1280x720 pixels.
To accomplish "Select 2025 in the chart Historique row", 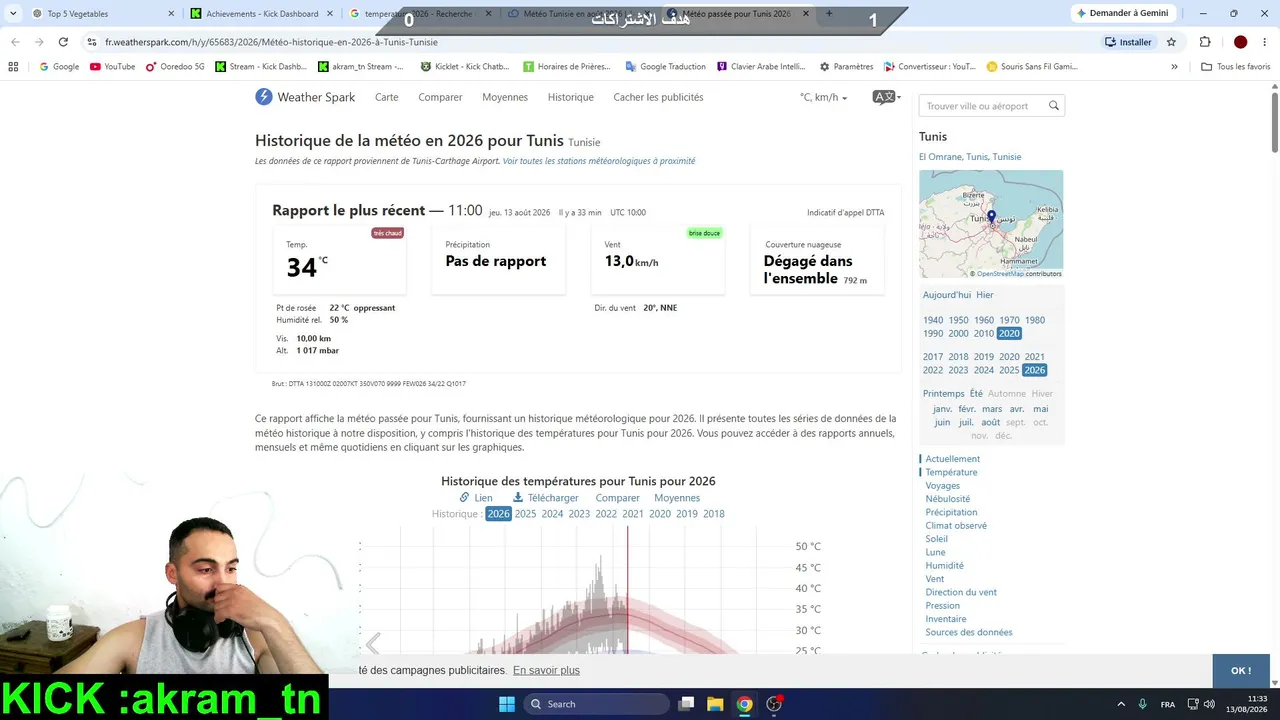I will (x=525, y=514).
